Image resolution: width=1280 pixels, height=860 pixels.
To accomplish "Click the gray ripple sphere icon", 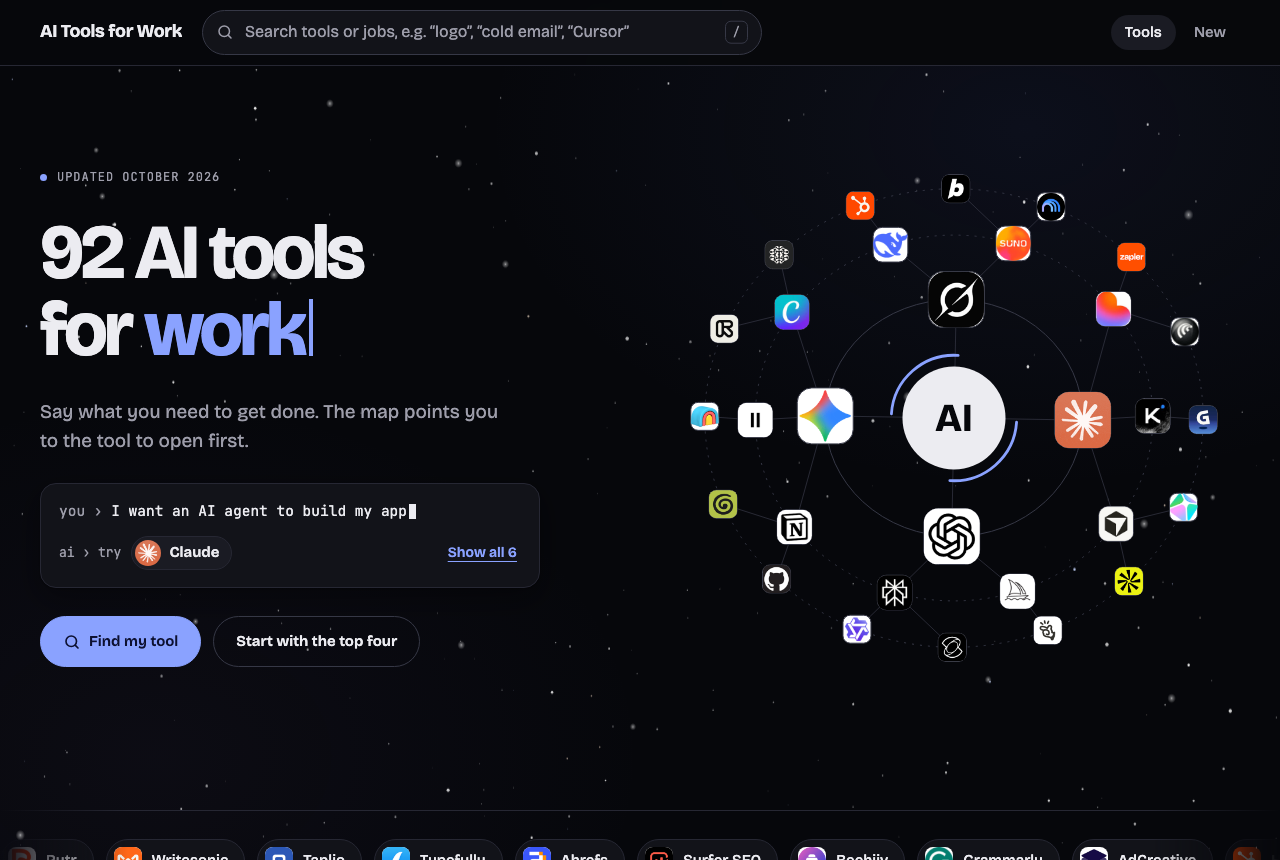I will [x=1185, y=331].
